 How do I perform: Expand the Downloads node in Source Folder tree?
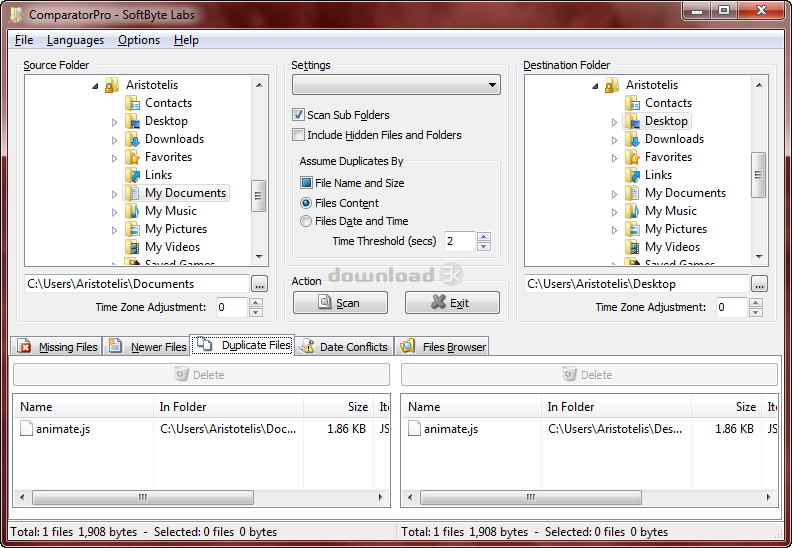(114, 140)
